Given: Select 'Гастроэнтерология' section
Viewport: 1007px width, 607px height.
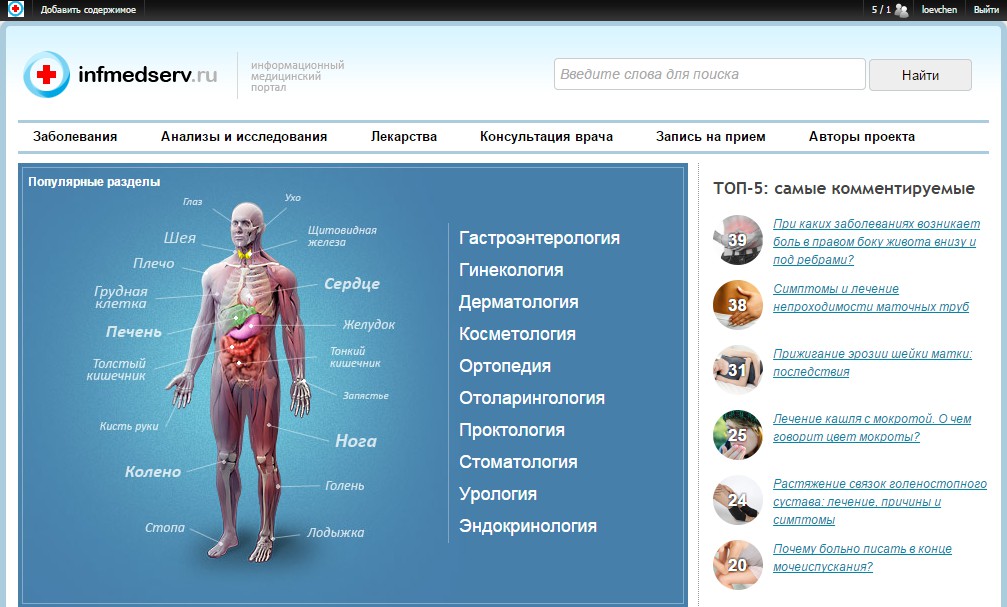Looking at the screenshot, I should pos(539,238).
